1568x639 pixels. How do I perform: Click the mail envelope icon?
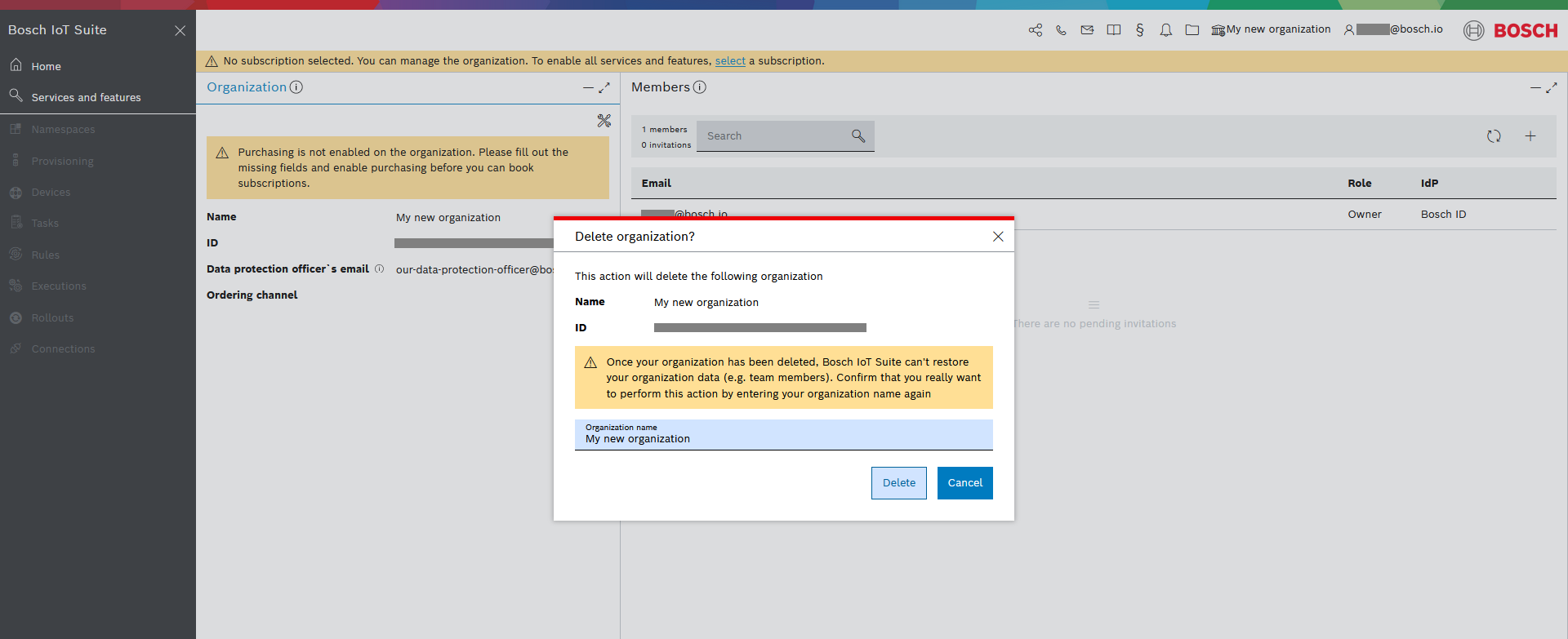(1087, 30)
